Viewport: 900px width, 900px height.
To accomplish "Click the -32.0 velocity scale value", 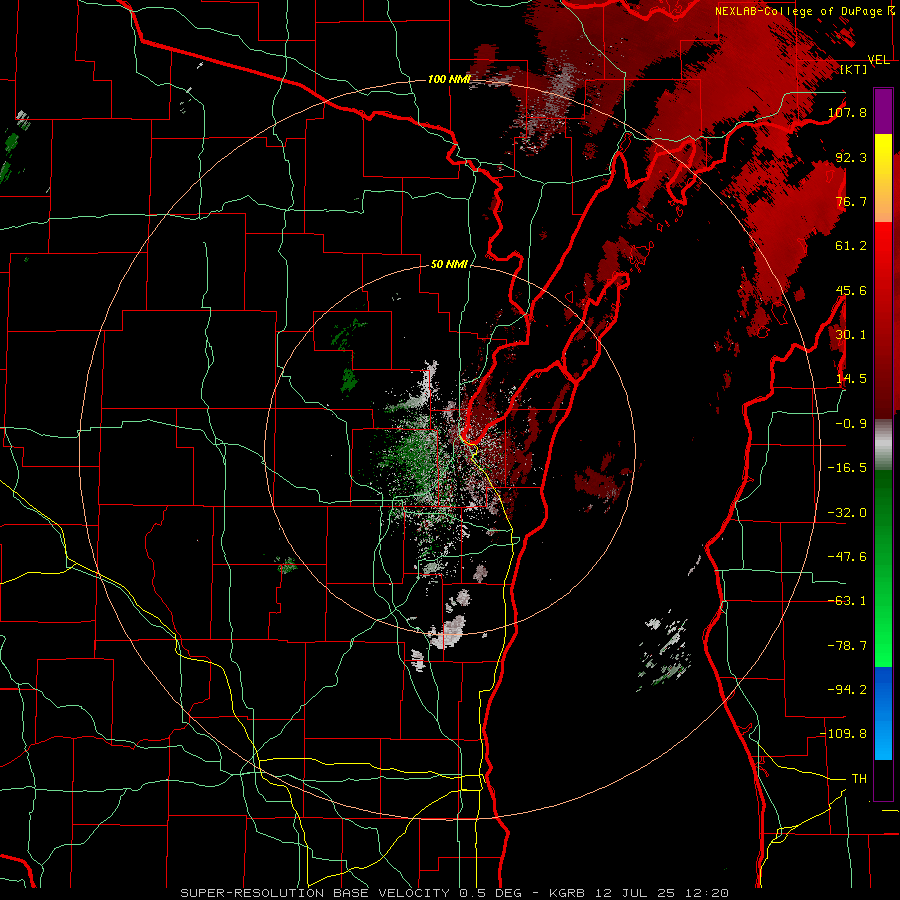I will (847, 513).
